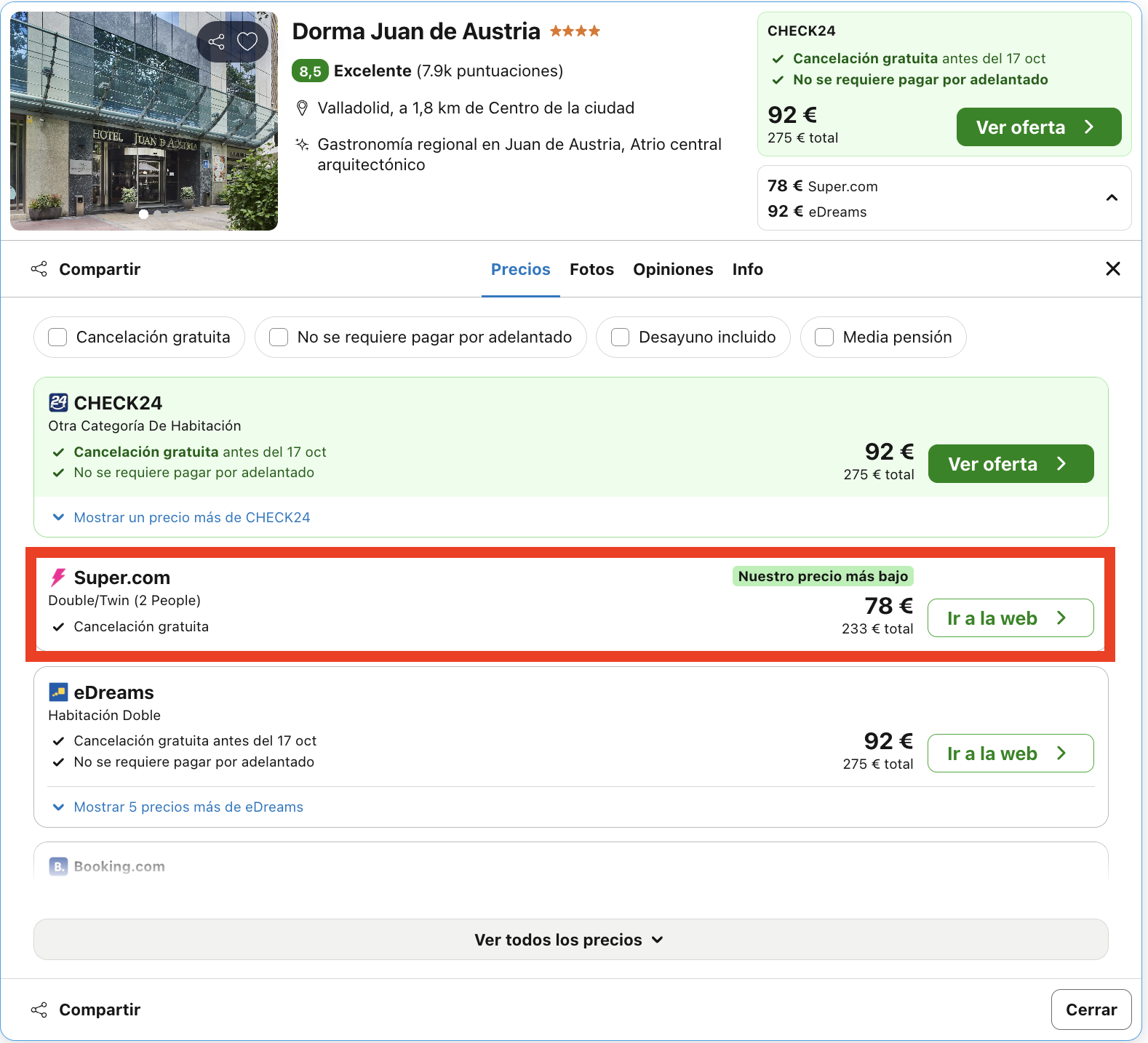Screen dimensions: 1148x1043
Task: Open the Opiniones tab
Action: point(673,269)
